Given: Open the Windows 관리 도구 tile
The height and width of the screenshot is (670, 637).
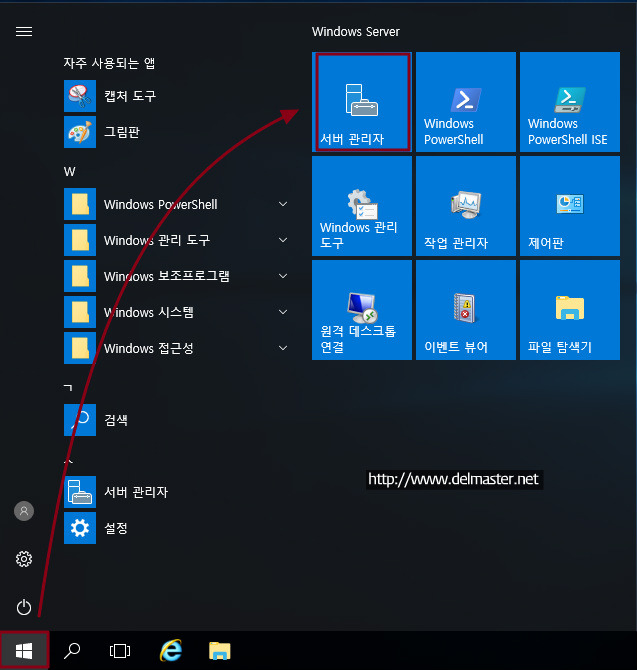Looking at the screenshot, I should pos(362,206).
